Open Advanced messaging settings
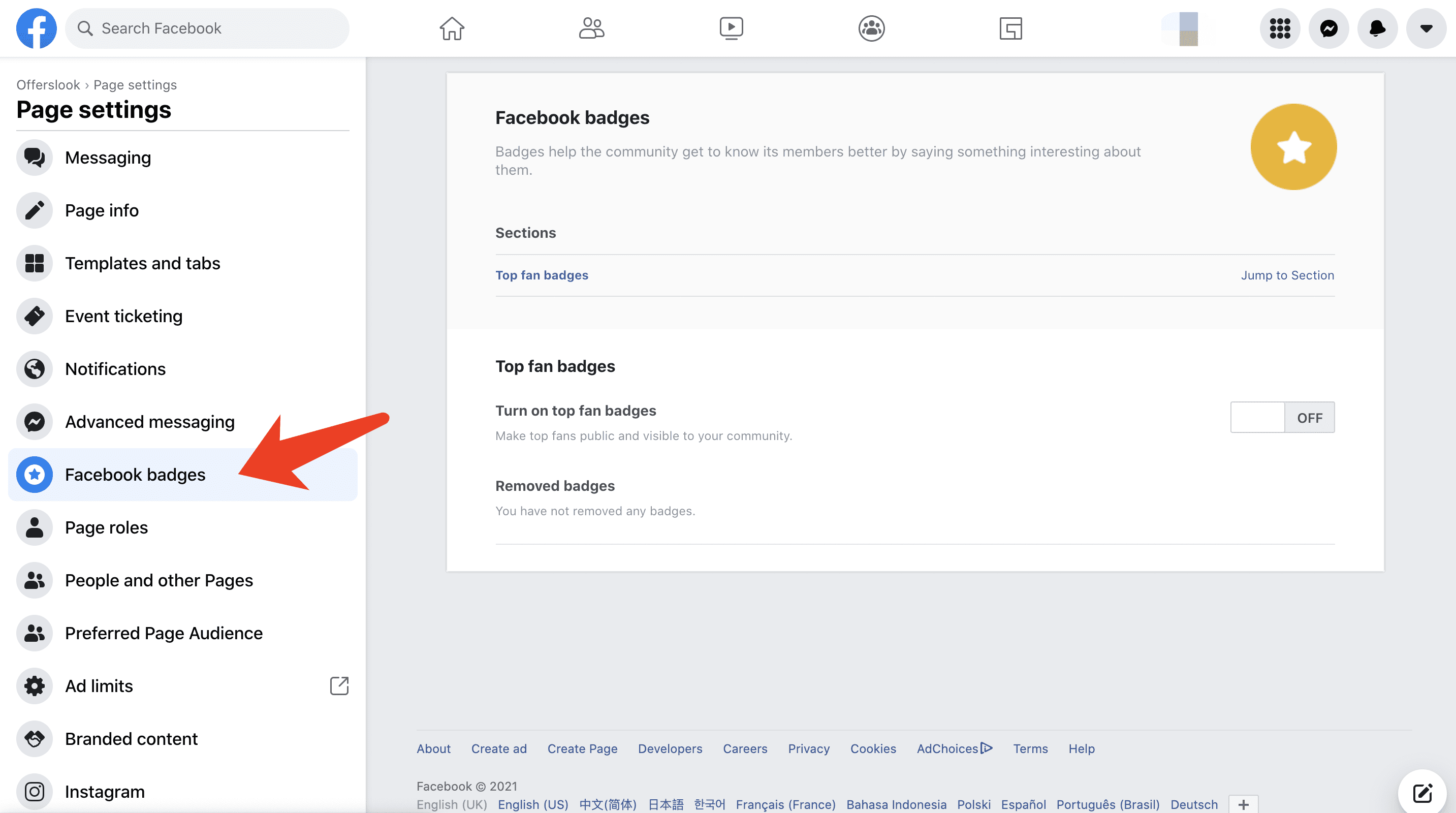 [x=149, y=421]
